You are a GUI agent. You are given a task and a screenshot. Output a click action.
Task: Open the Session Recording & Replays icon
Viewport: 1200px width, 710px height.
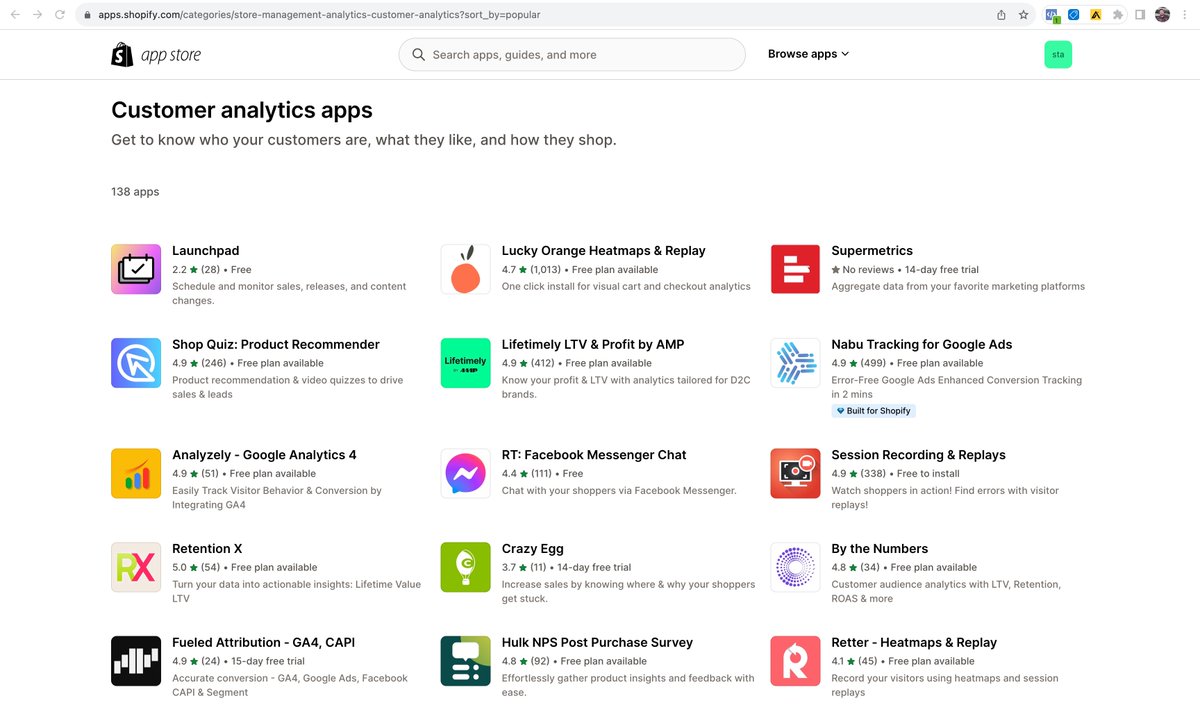coord(796,473)
